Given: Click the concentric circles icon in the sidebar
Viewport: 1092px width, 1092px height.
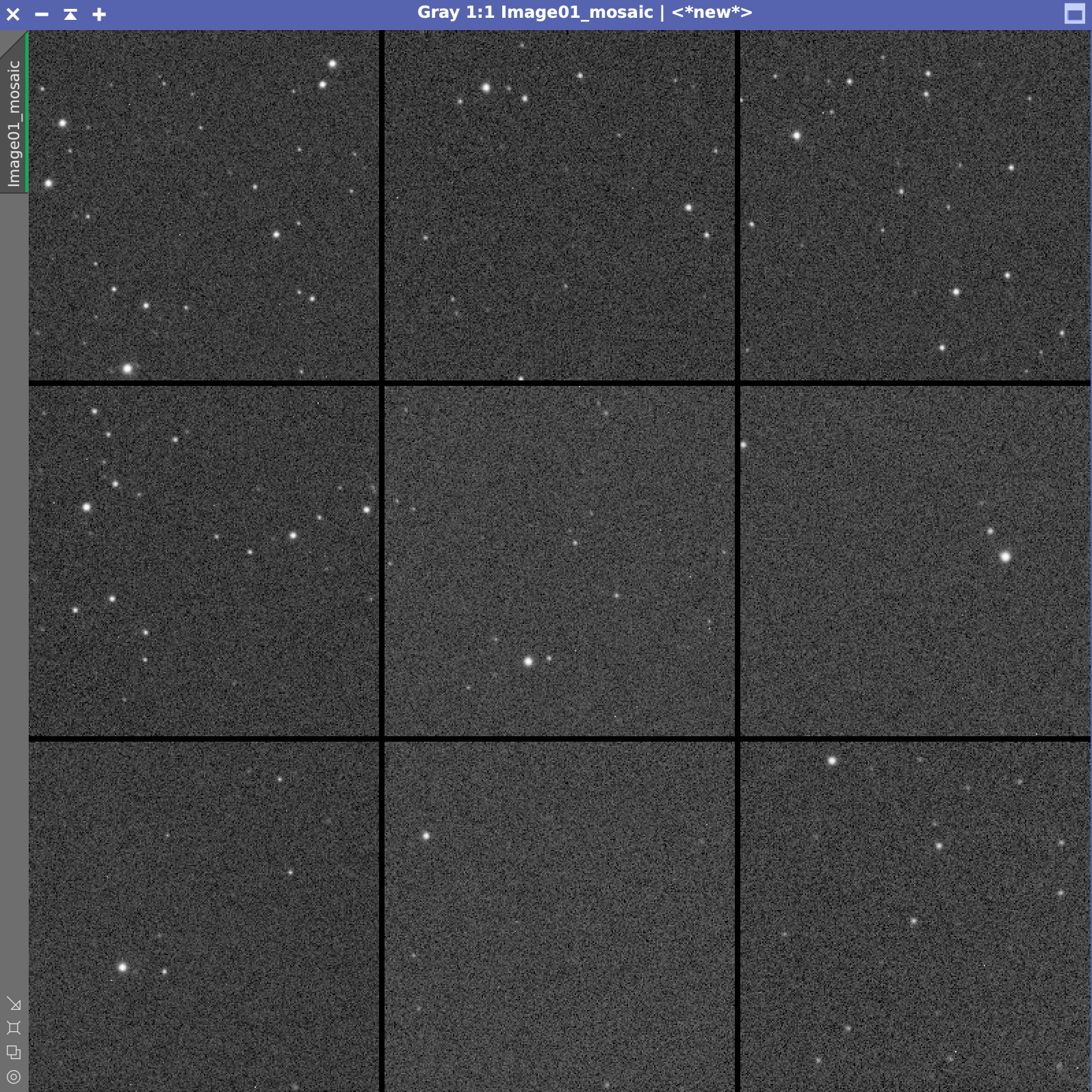Looking at the screenshot, I should pos(14,1077).
